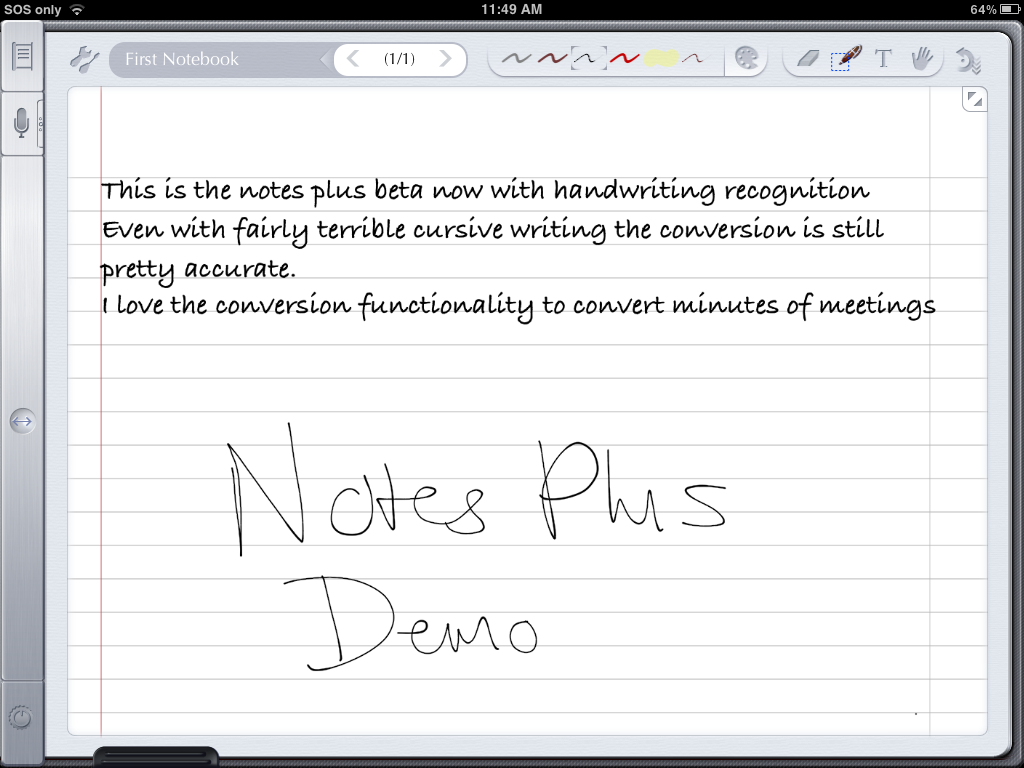
Task: Click the left-right arrows circle icon
Action: pos(22,421)
